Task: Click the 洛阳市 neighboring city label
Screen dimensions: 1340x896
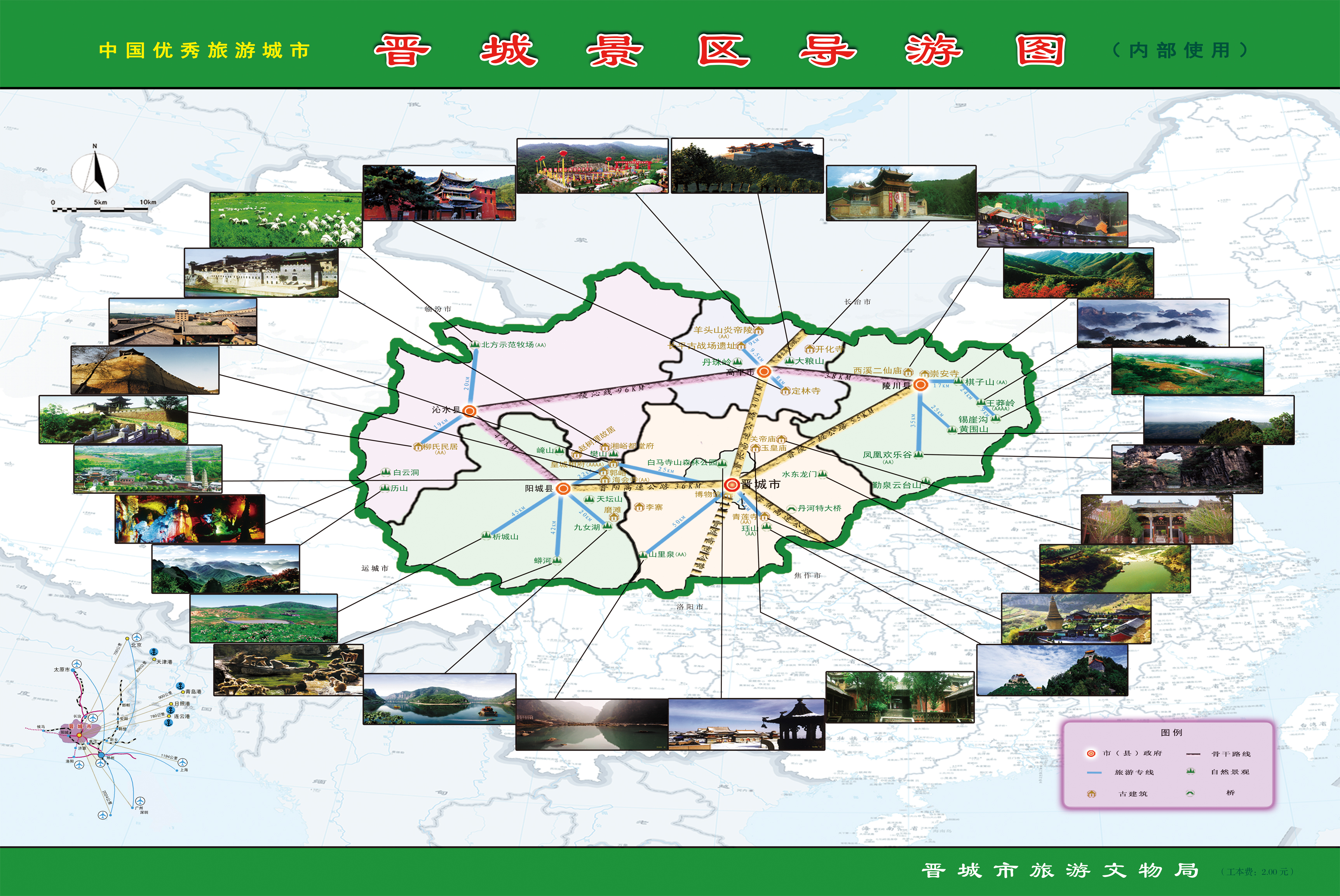Action: (690, 606)
